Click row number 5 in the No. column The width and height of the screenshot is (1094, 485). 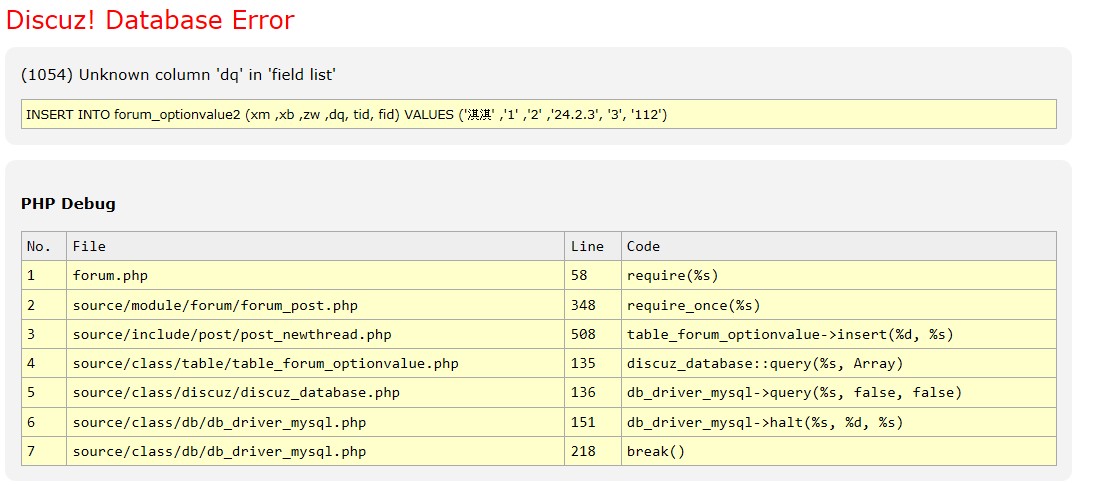point(44,393)
